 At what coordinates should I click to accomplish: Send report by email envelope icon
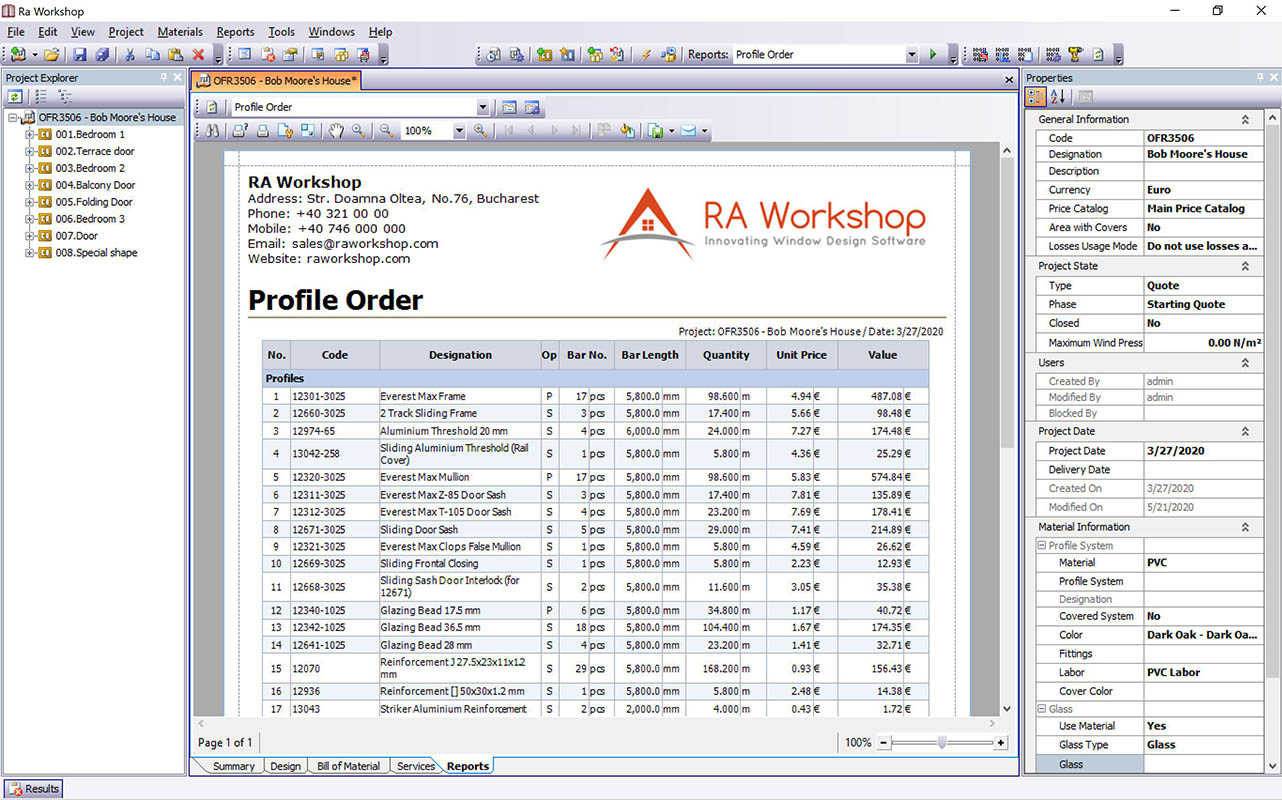coord(689,130)
